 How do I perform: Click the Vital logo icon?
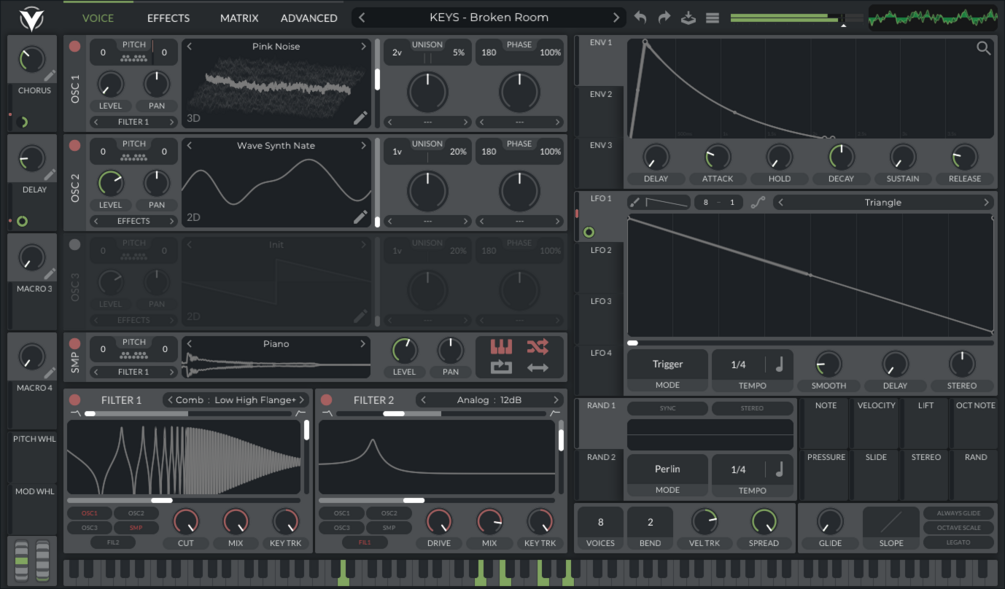31,19
